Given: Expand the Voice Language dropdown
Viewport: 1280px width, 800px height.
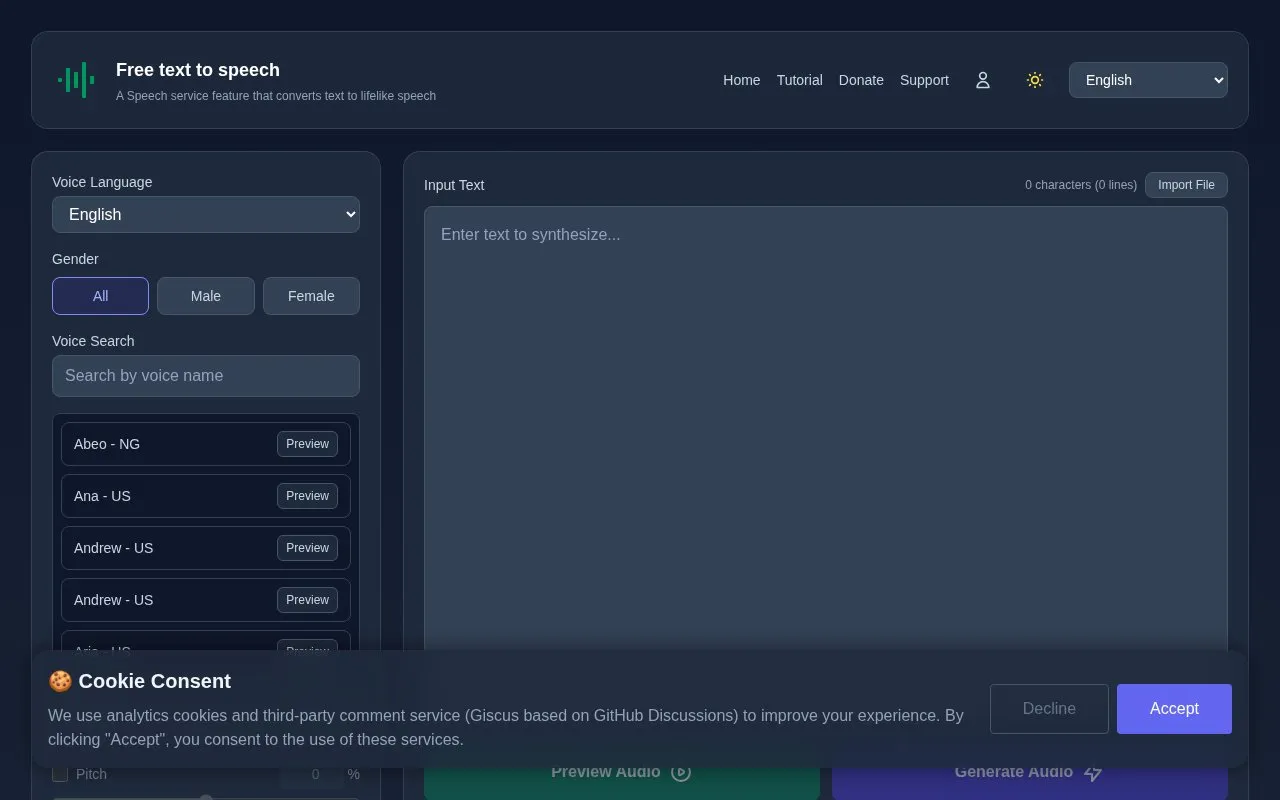Looking at the screenshot, I should pos(206,214).
